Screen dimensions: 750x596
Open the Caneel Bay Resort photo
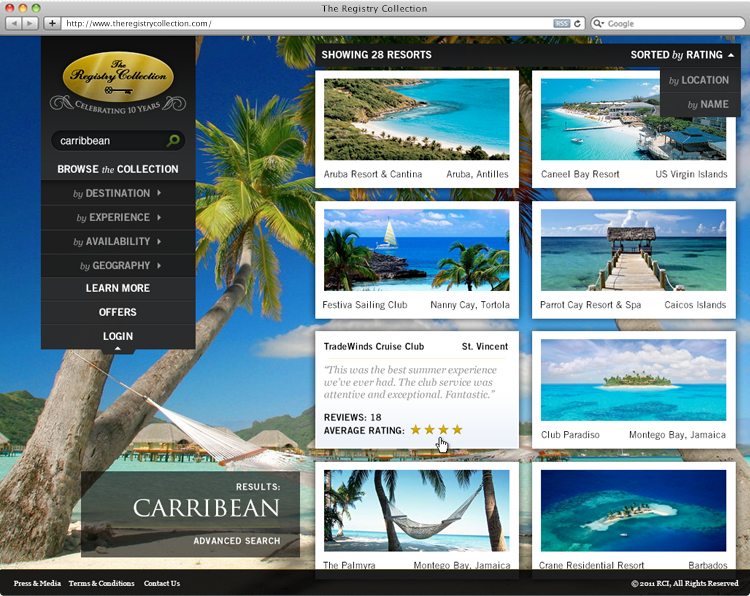tap(633, 119)
